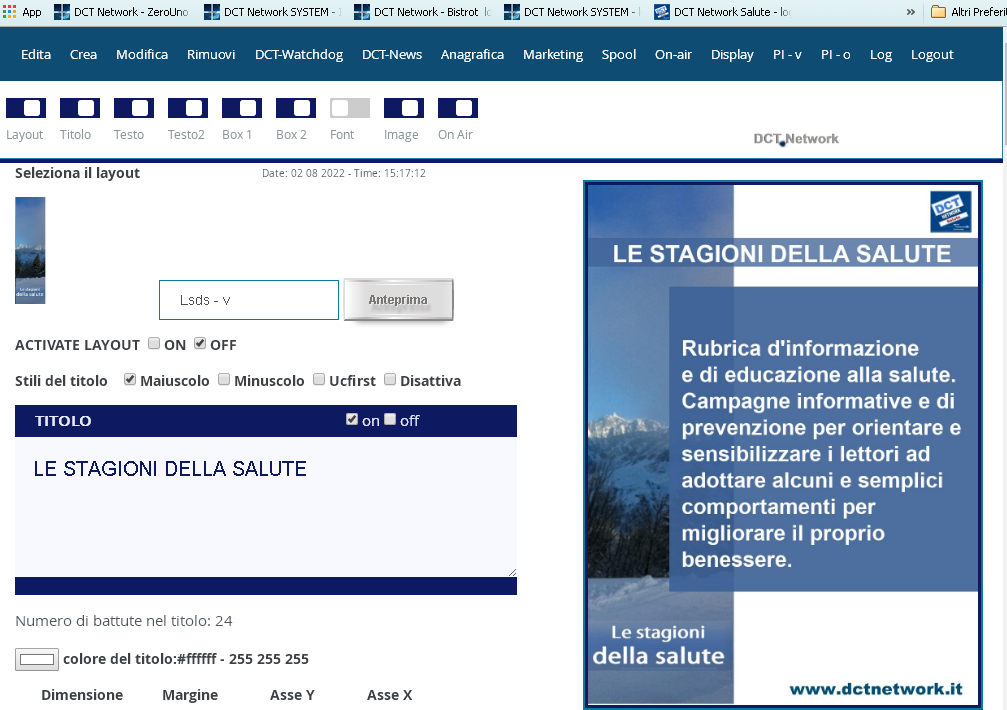Open the Rimuovi menu
This screenshot has height=710, width=1007.
pos(211,55)
